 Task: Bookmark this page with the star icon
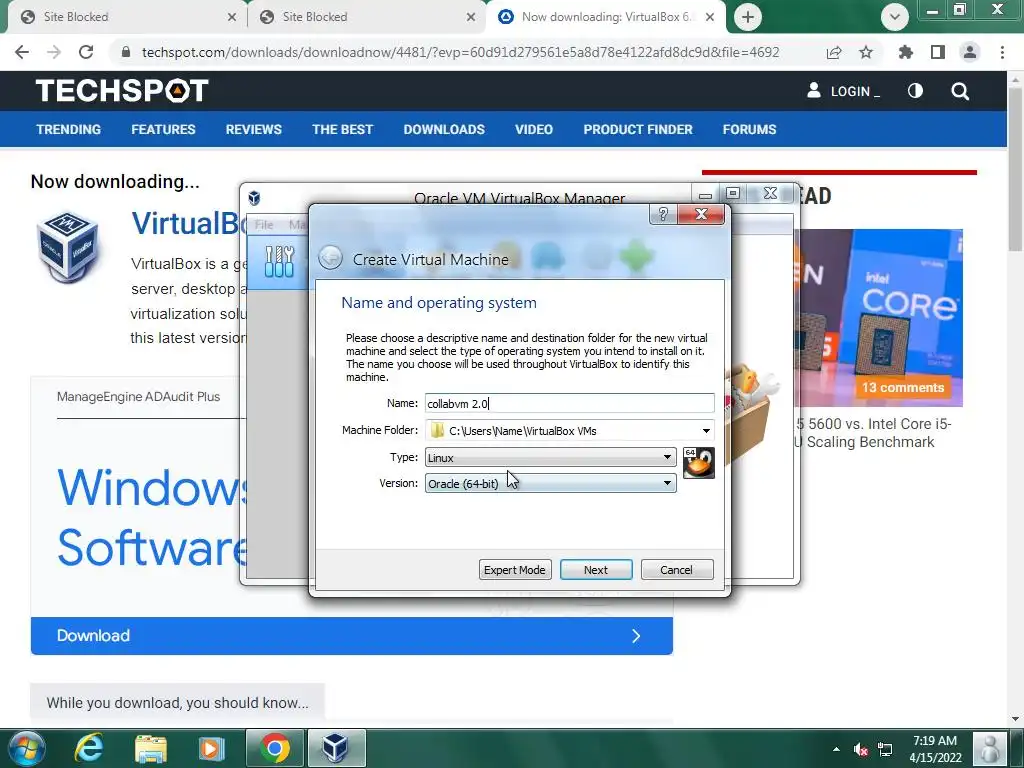866,52
